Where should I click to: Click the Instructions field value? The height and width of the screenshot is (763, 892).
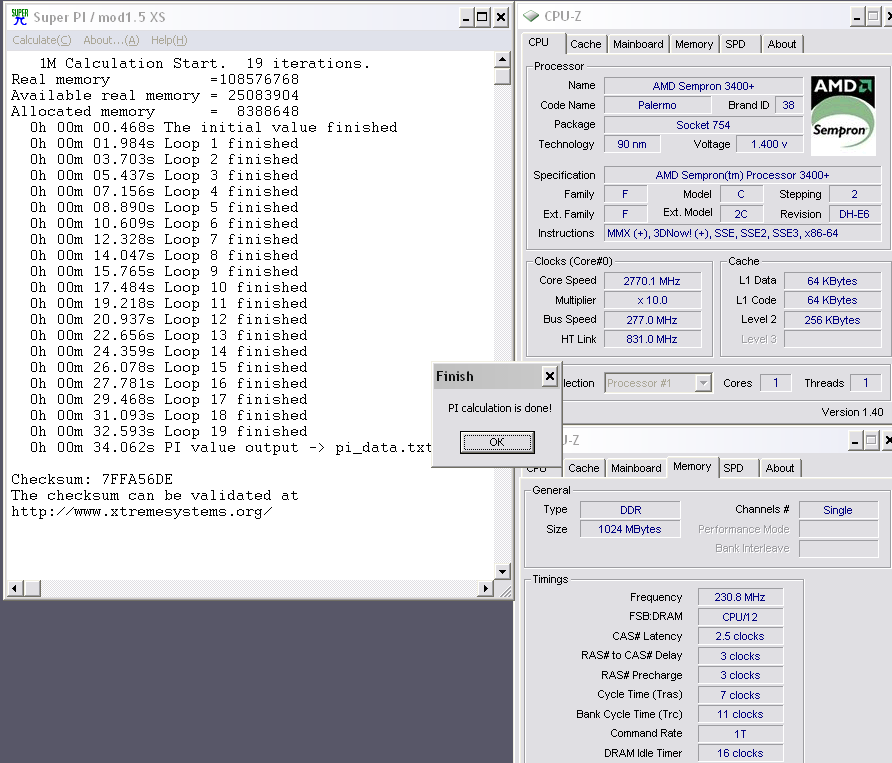tap(742, 233)
